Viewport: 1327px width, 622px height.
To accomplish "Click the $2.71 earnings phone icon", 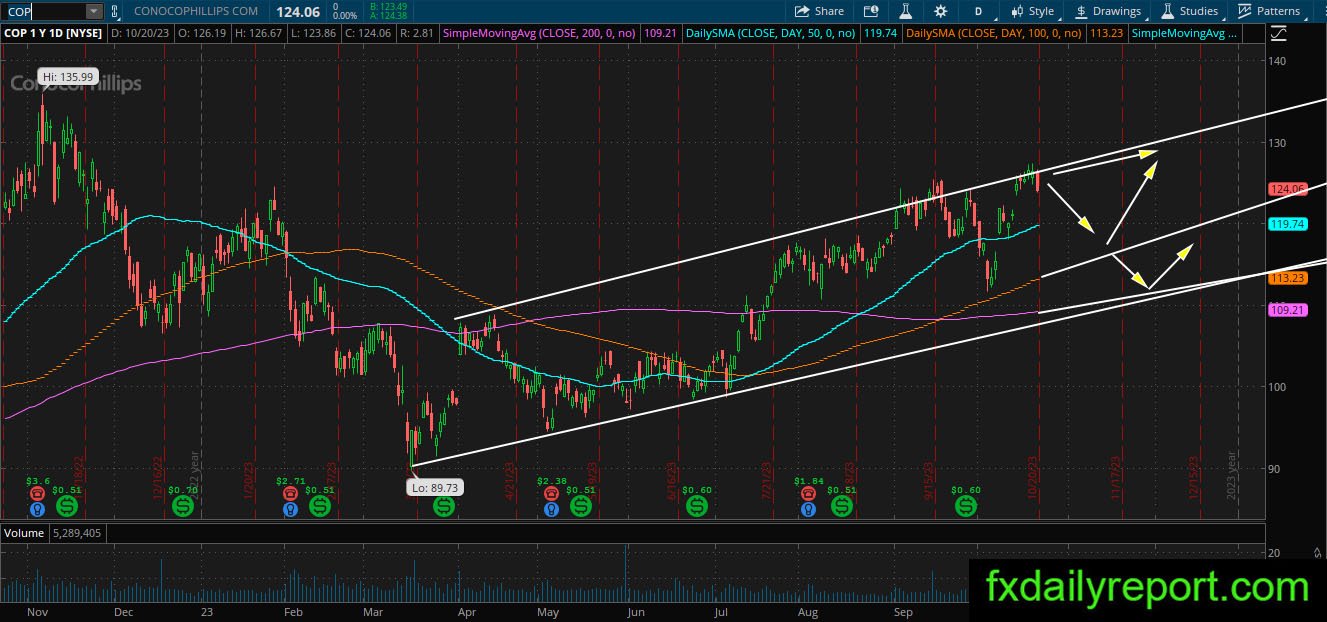I will 290,492.
